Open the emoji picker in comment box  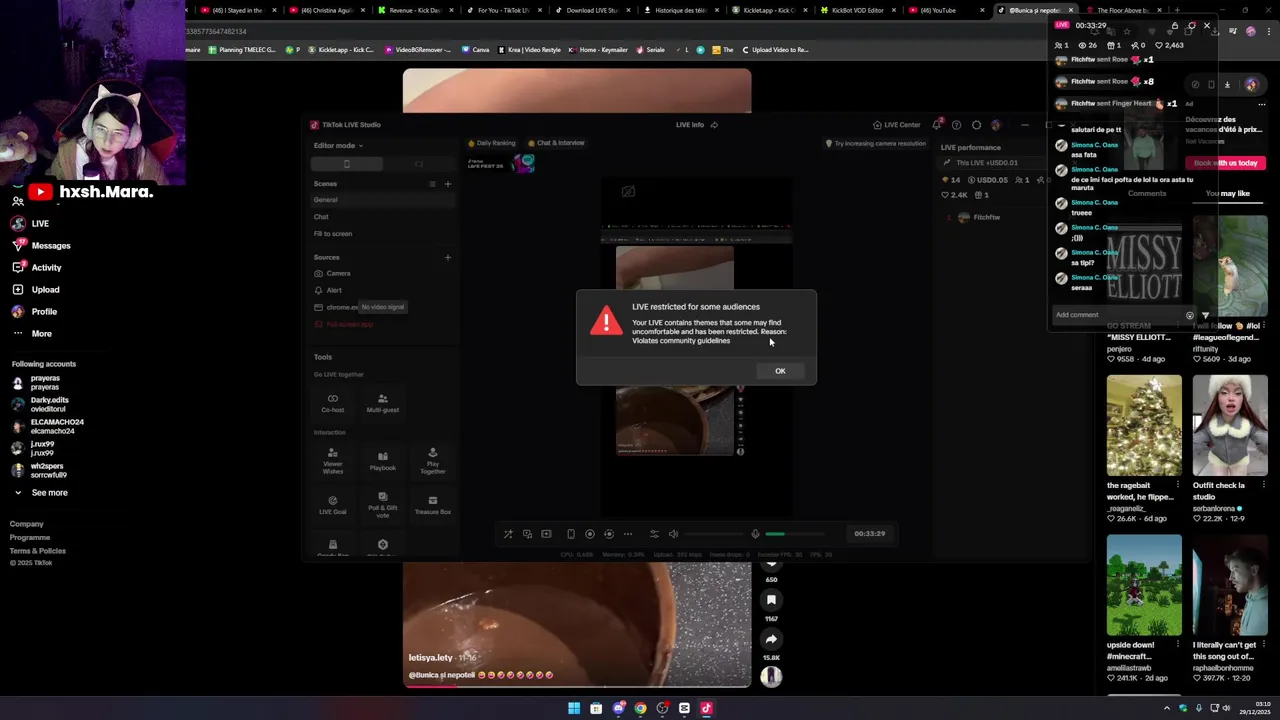(x=1189, y=315)
